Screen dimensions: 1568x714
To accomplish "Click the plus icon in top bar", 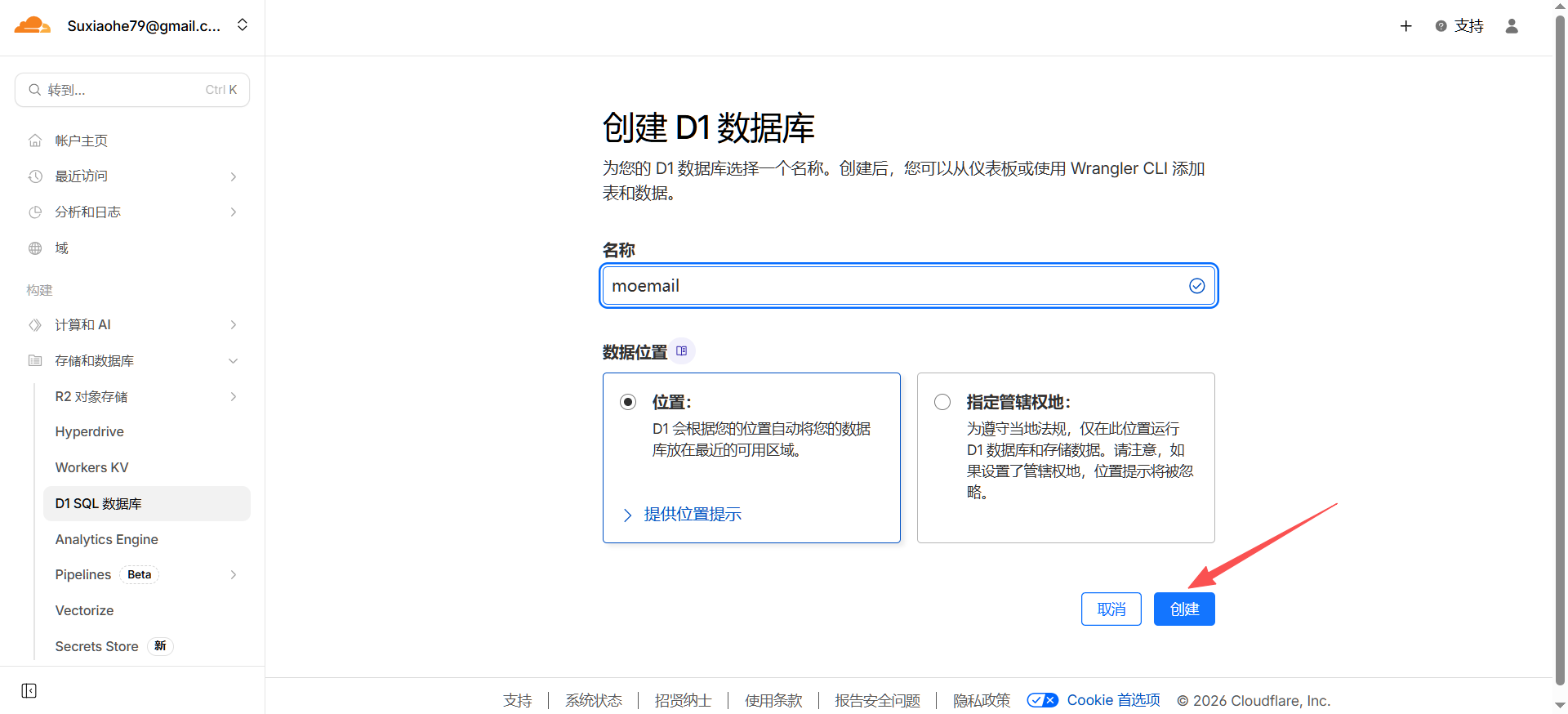I will pyautogui.click(x=1405, y=26).
